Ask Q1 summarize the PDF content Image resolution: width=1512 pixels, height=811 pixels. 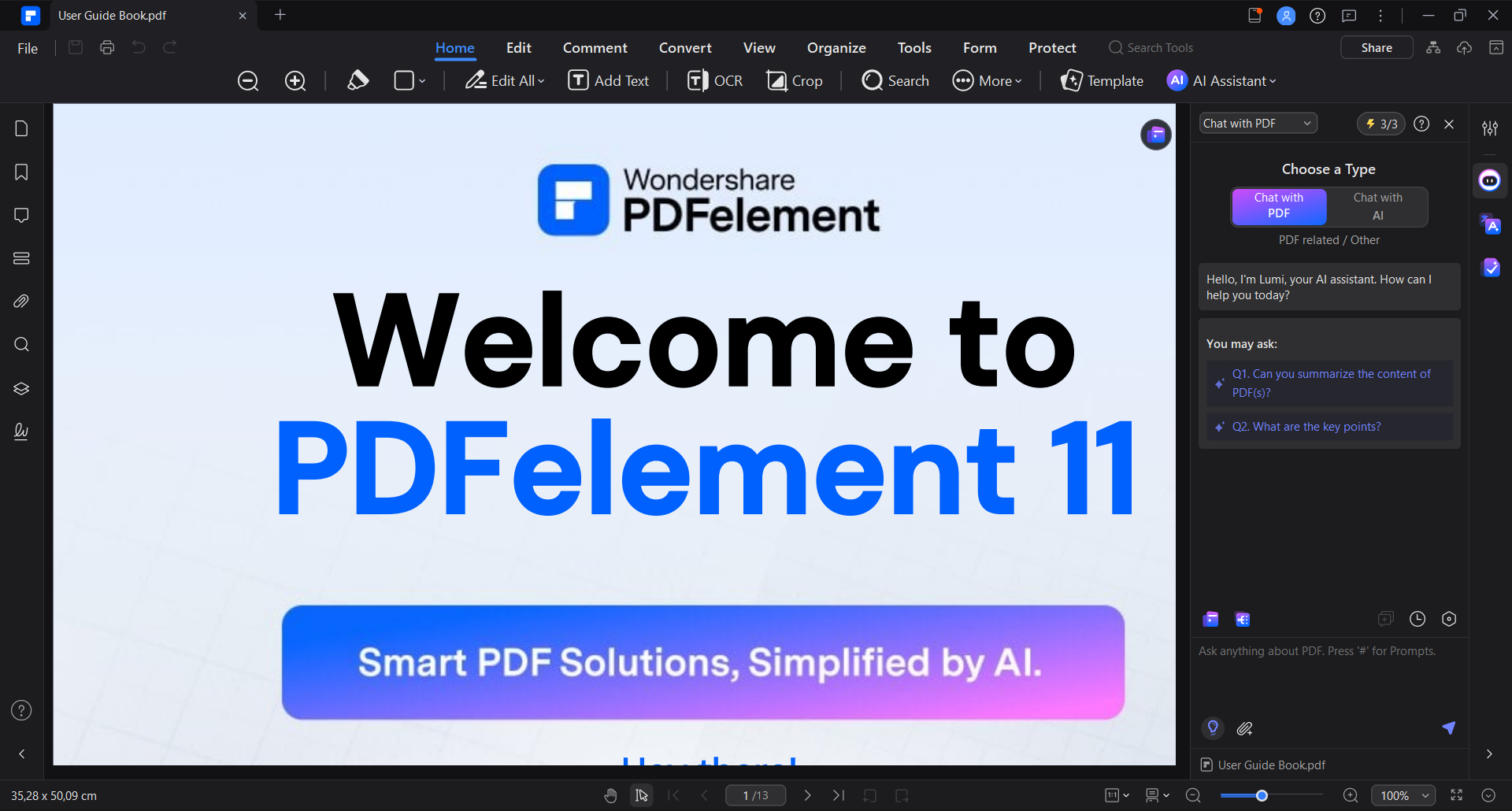[x=1329, y=383]
